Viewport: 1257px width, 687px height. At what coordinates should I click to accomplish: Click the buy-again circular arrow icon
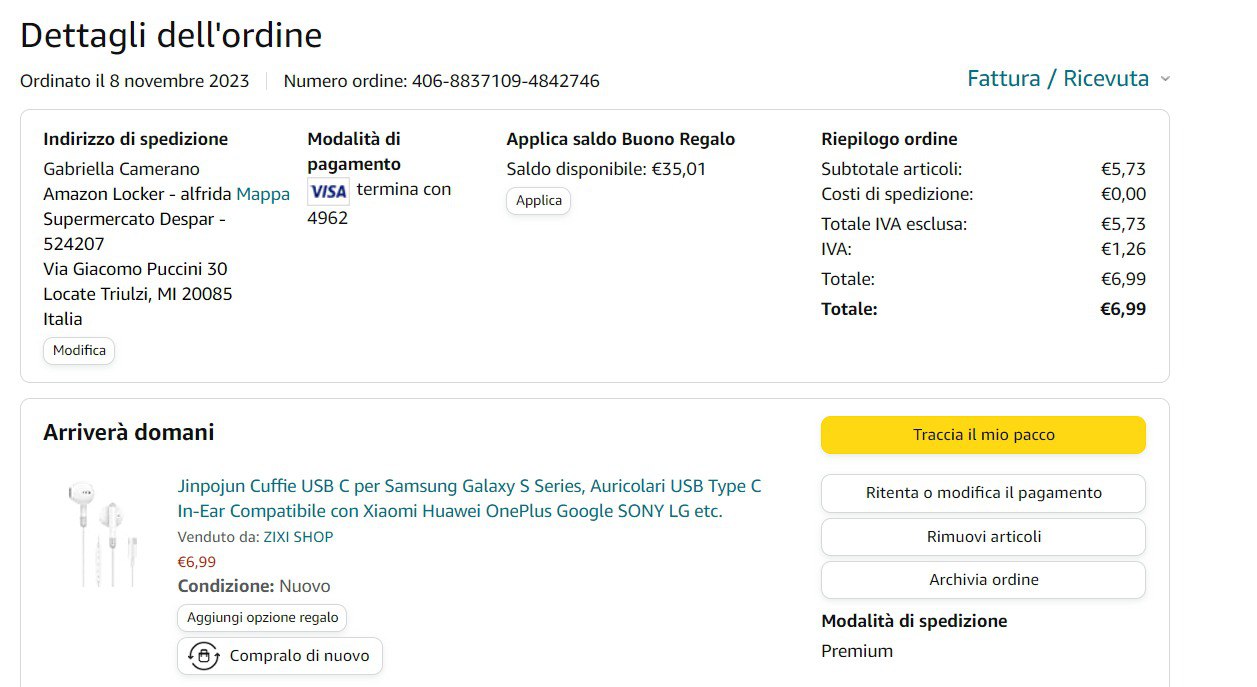204,656
